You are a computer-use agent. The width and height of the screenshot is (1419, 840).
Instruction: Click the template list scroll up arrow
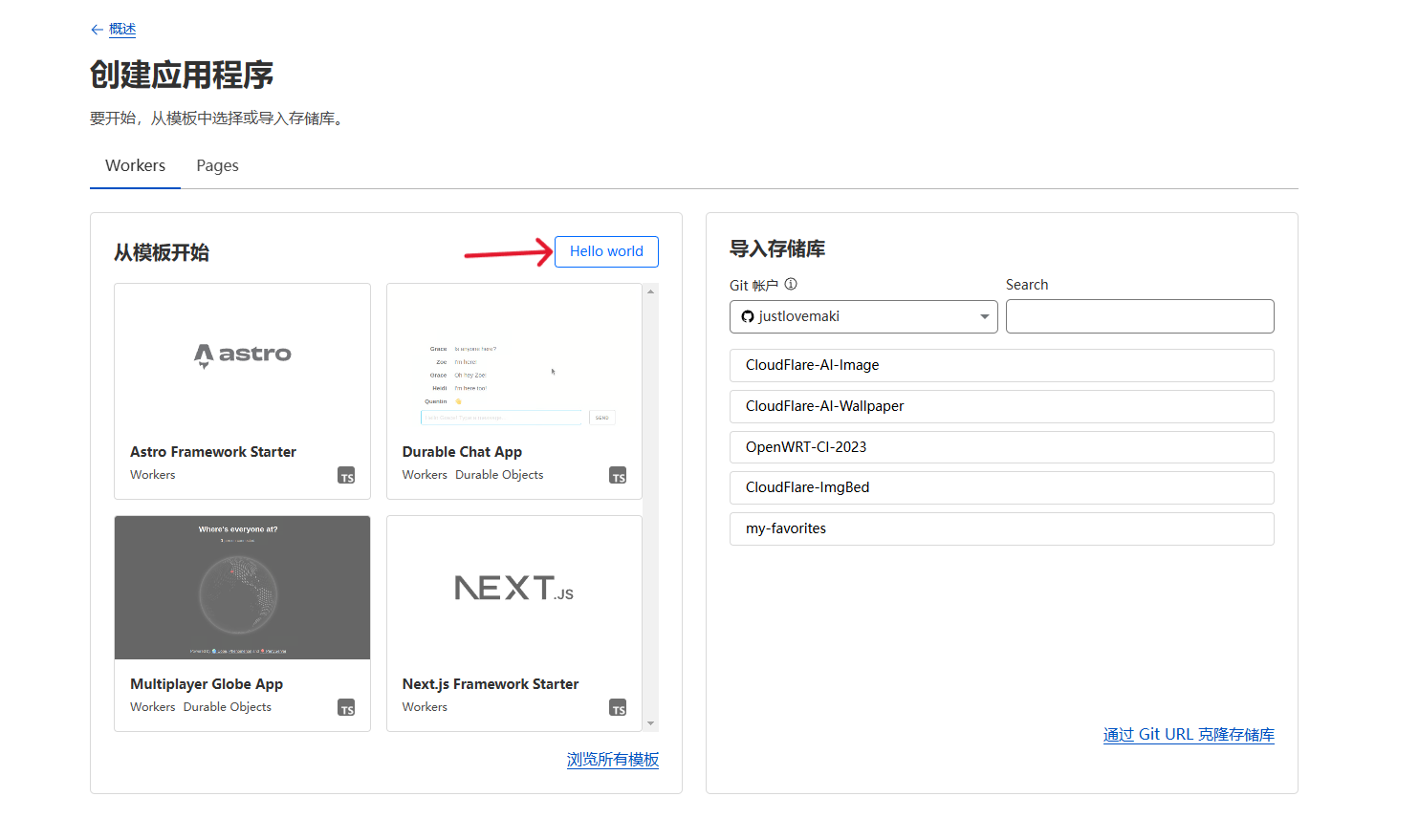click(651, 291)
